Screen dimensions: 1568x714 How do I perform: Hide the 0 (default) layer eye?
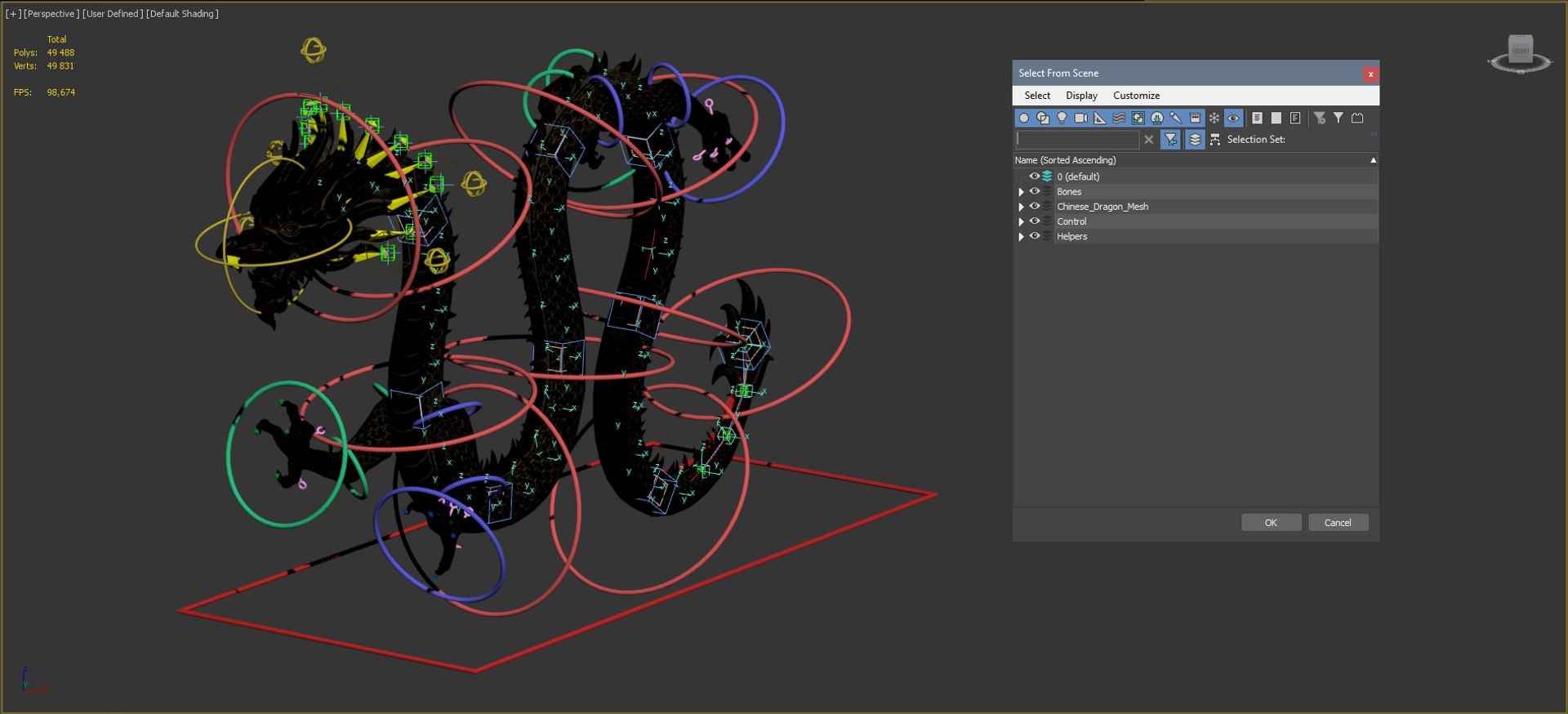pyautogui.click(x=1034, y=176)
